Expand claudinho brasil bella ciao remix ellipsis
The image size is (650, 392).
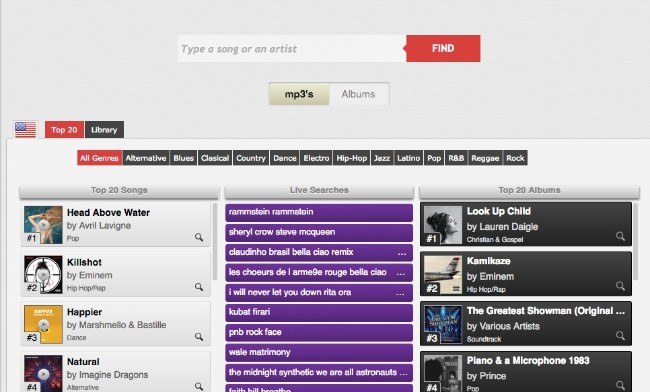tap(402, 253)
